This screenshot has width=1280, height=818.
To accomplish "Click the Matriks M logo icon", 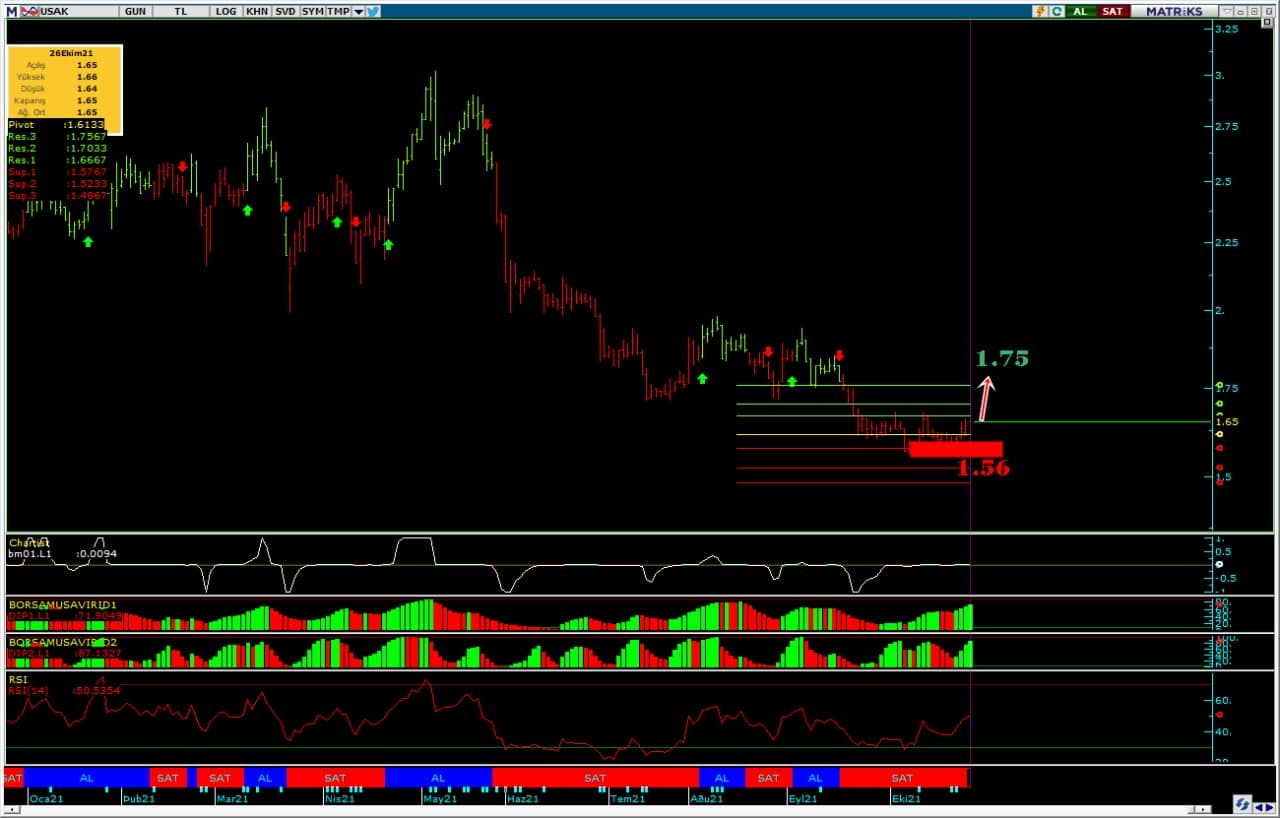I will [11, 11].
